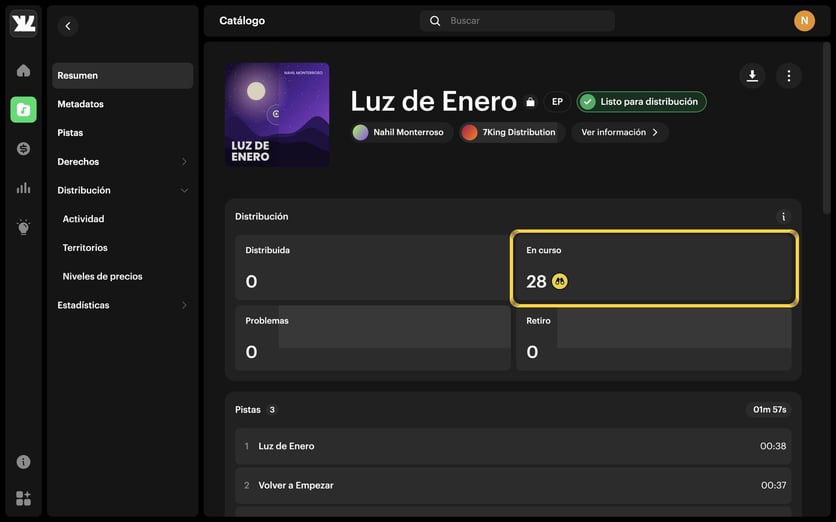Screen dimensions: 836x522
Task: Click 7King Distribution orange logo
Action: point(469,132)
